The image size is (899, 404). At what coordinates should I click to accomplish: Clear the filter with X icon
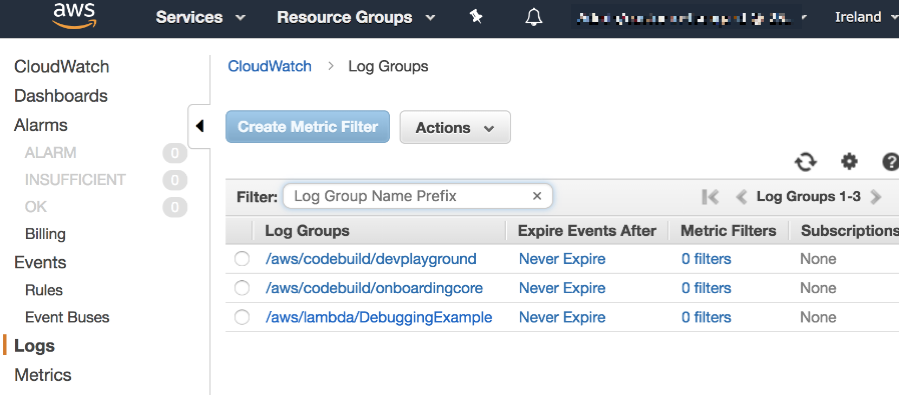pyautogui.click(x=537, y=196)
